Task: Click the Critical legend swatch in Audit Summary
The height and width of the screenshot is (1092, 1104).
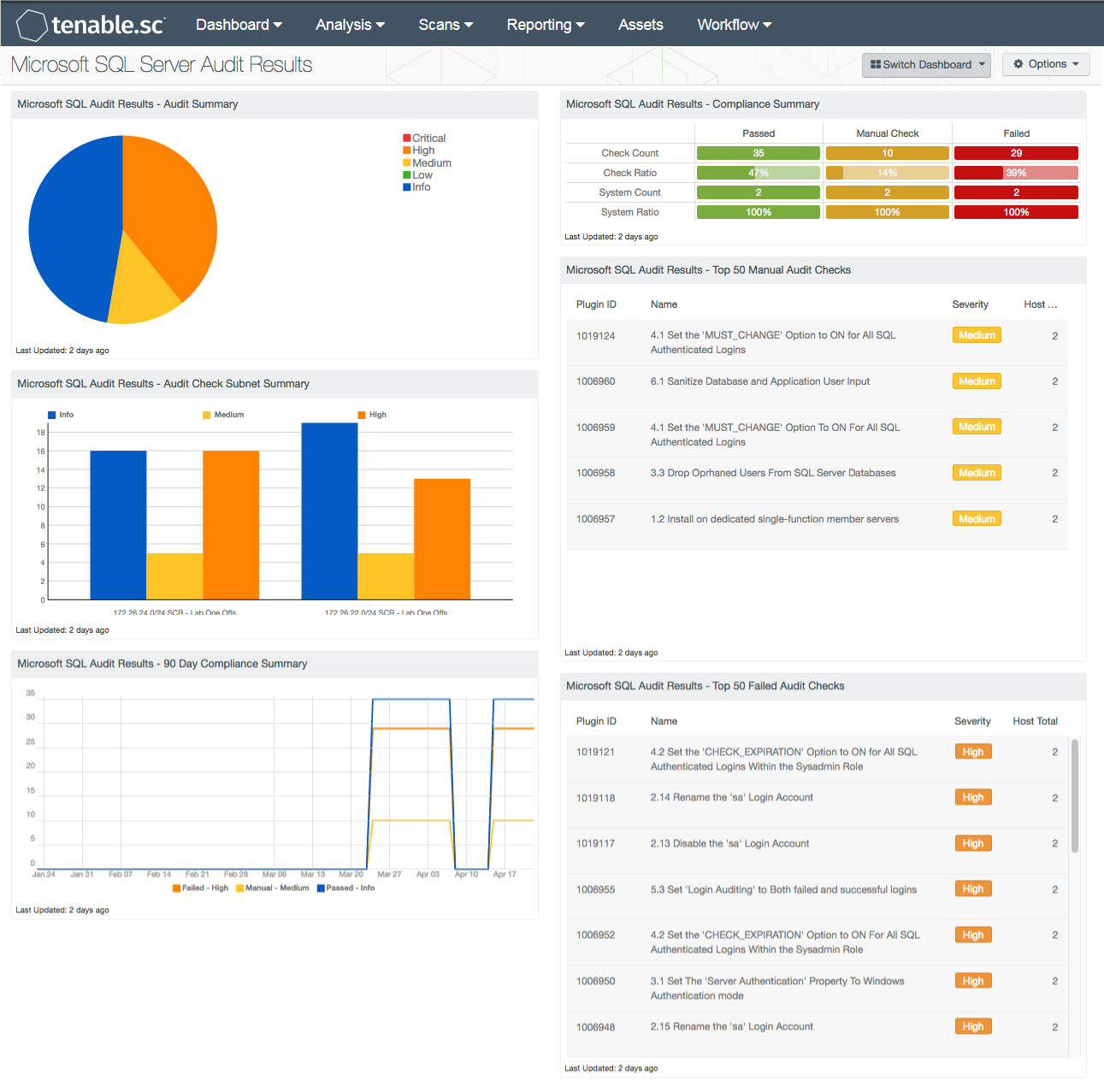Action: tap(407, 138)
